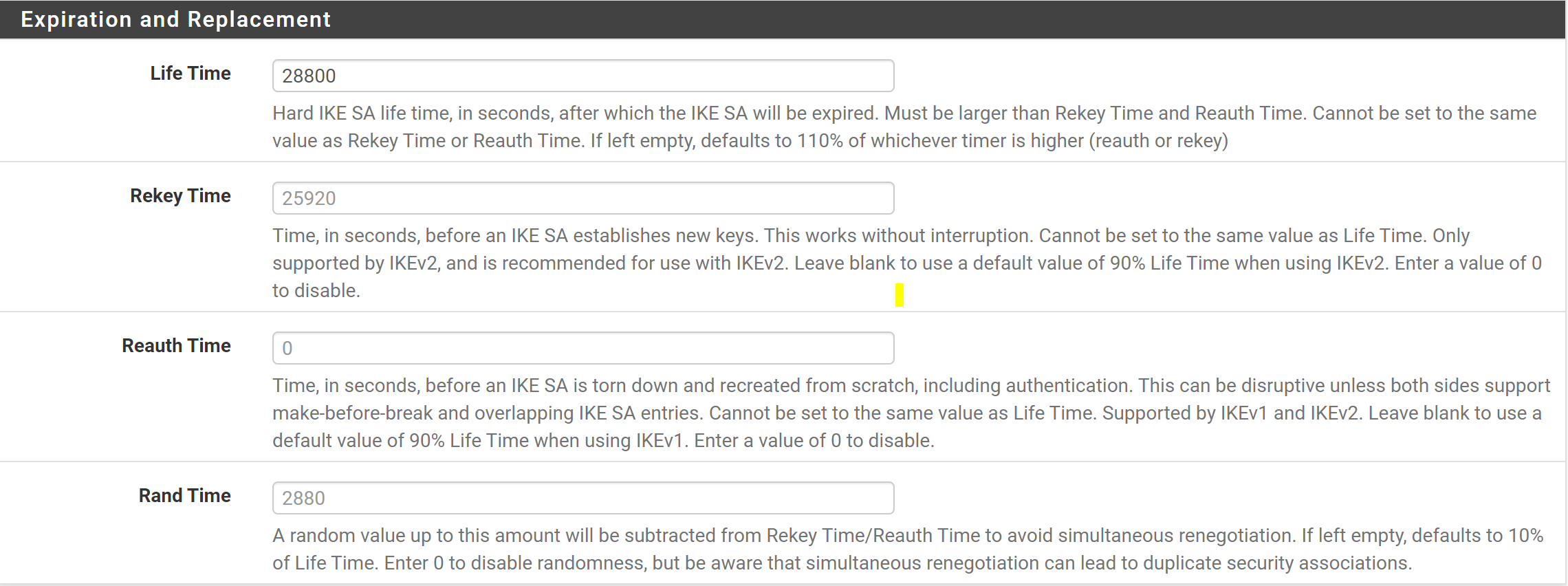Viewport: 1568px width, 586px height.
Task: Click the "Expiration and Replacement" section header
Action: (175, 19)
